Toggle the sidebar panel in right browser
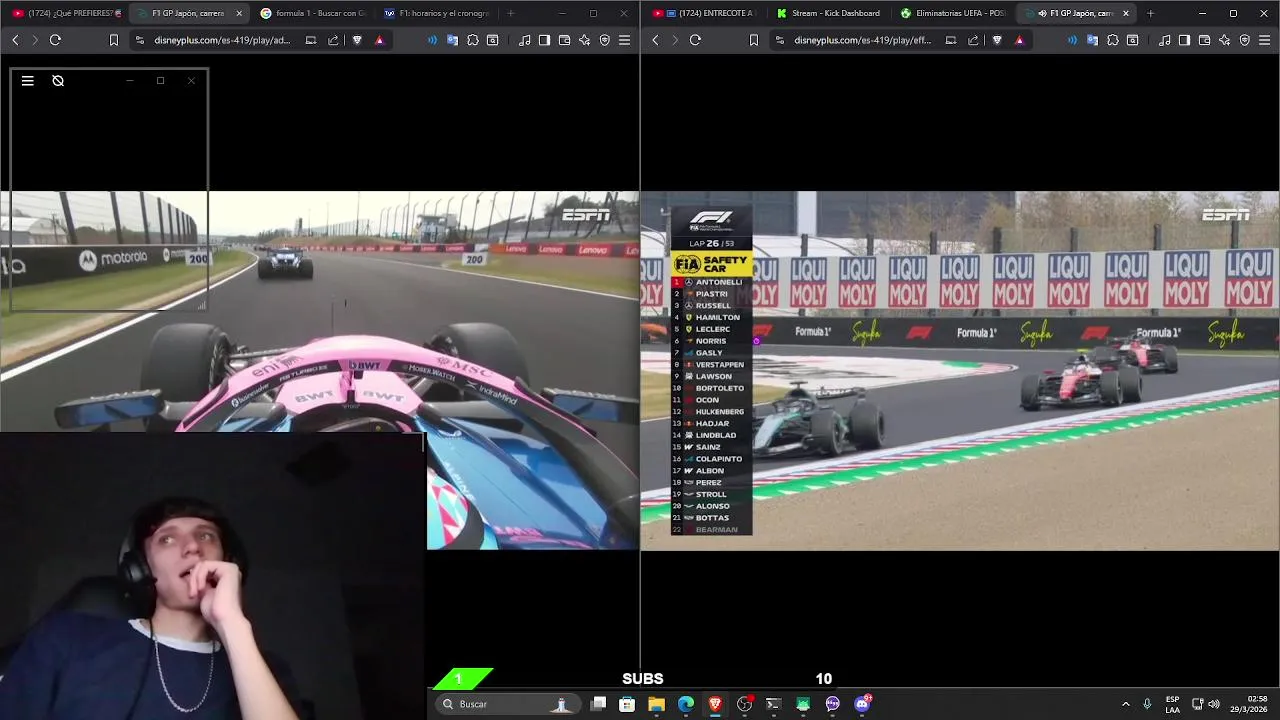 pyautogui.click(x=1184, y=40)
